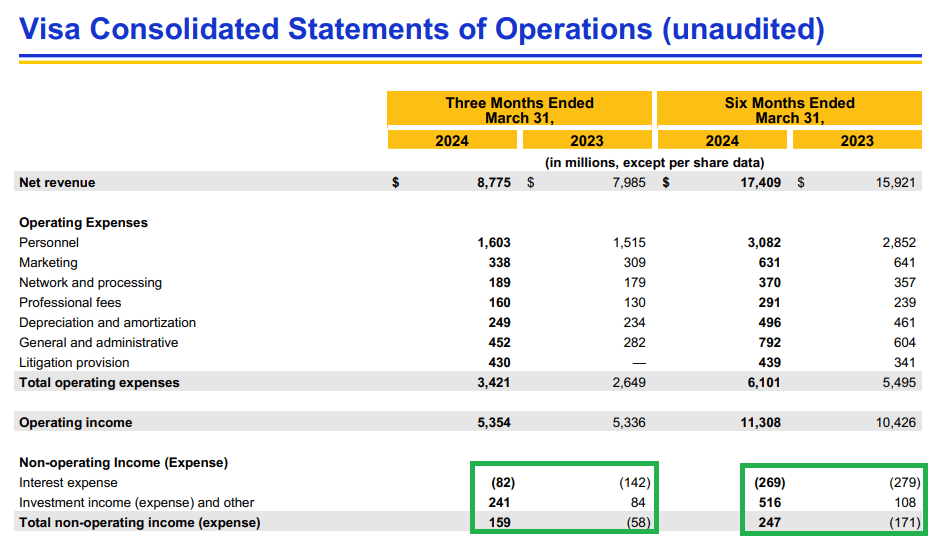Select the Total operating expenses label

coord(99,382)
